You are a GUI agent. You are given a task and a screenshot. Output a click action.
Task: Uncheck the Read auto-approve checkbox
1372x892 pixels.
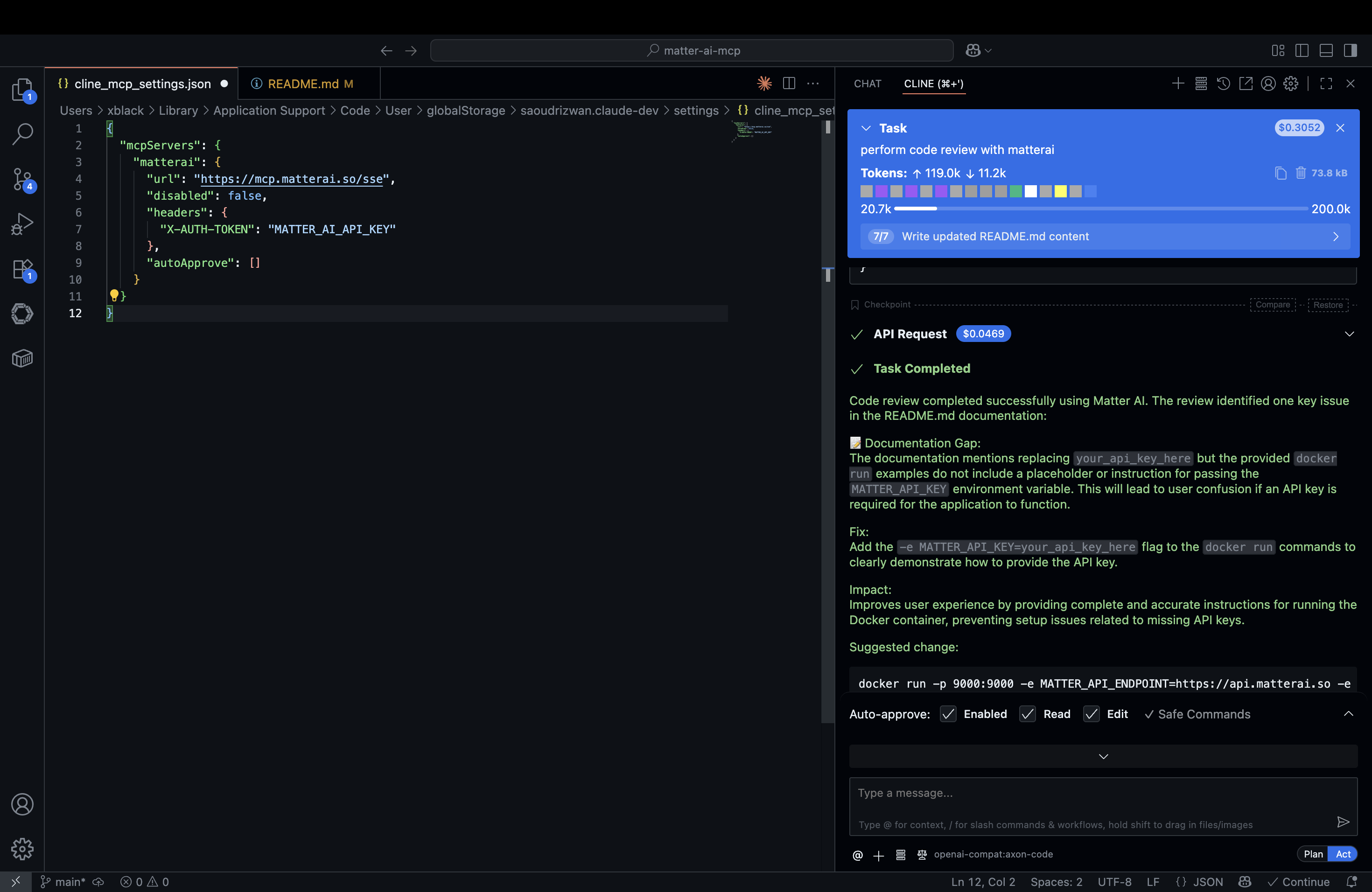[1028, 714]
